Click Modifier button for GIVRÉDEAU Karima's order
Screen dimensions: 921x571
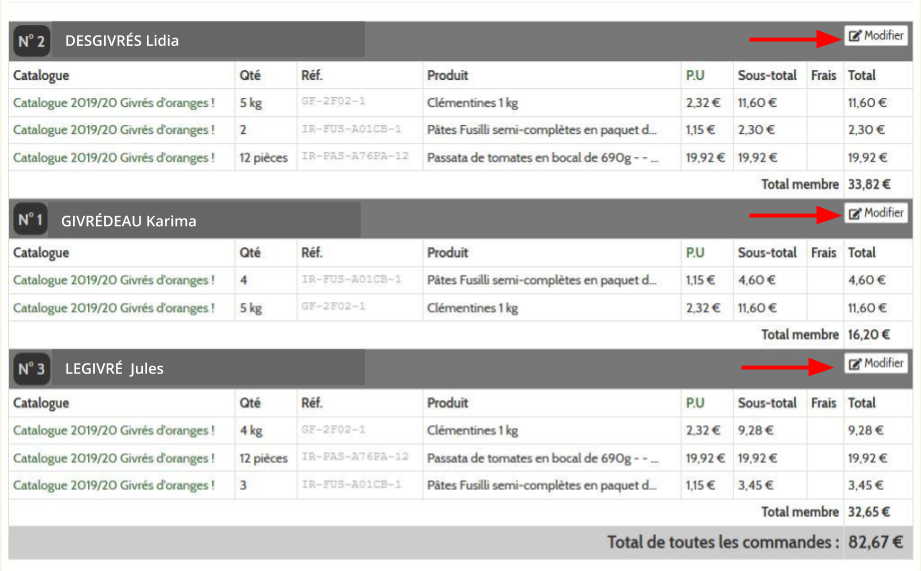click(876, 213)
